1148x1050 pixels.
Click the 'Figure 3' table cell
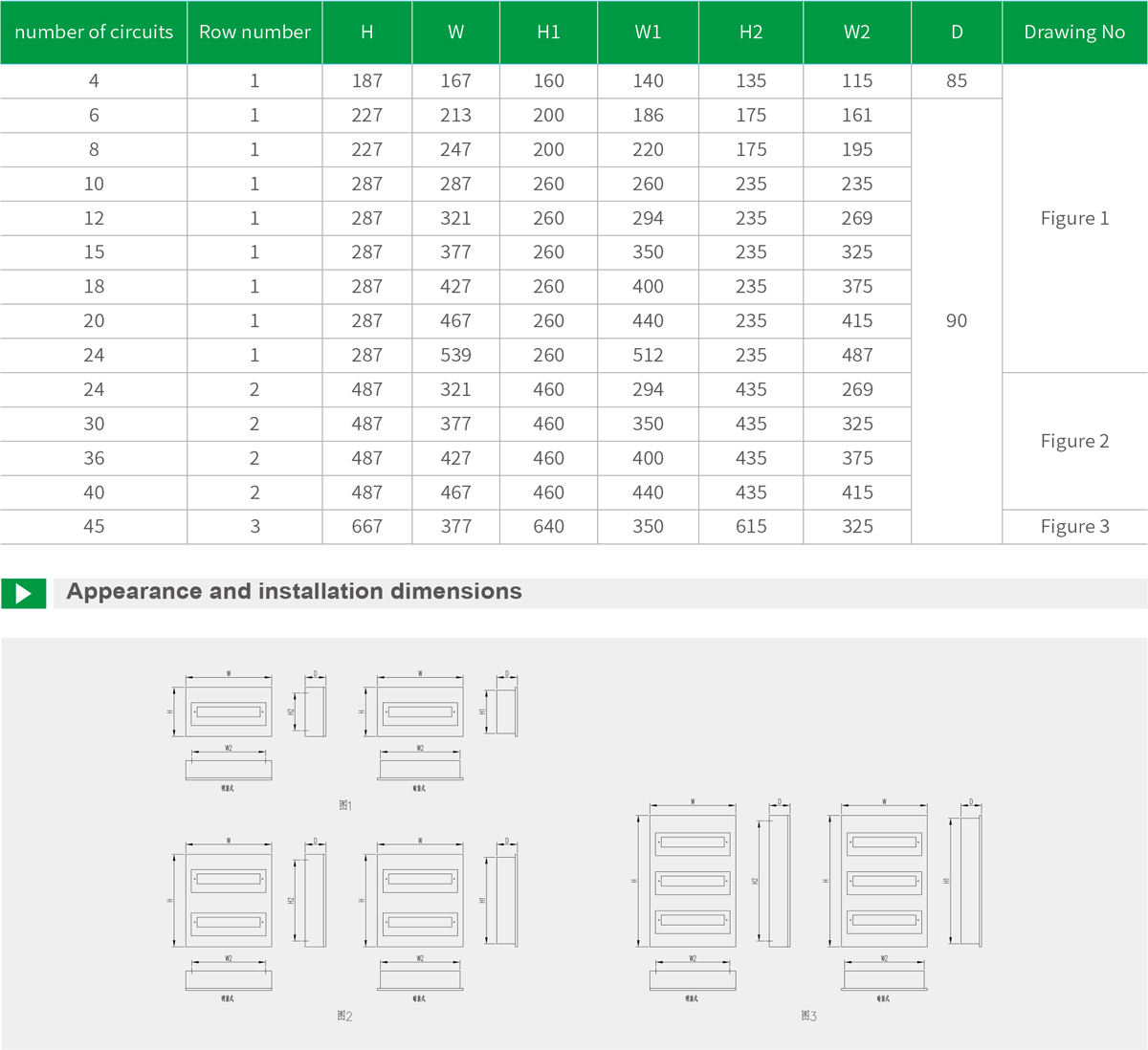[1074, 527]
